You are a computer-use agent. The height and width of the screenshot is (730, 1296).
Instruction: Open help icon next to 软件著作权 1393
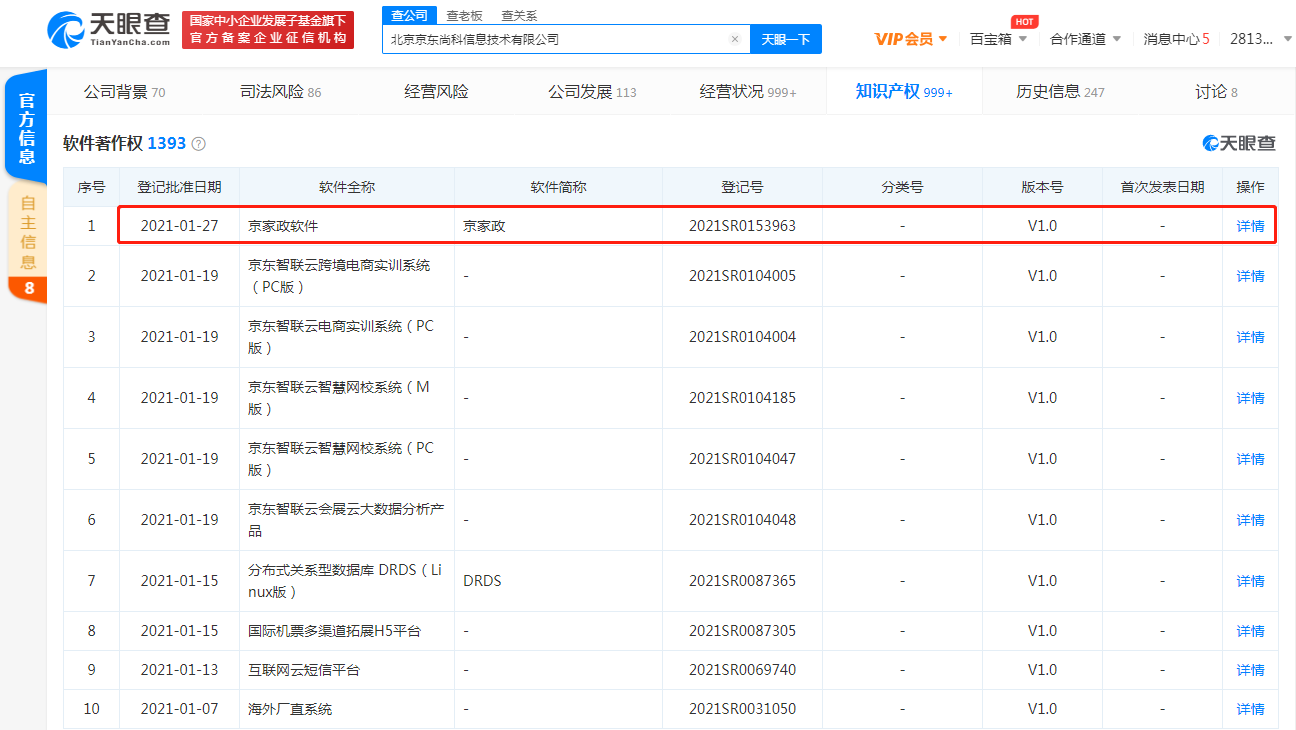click(199, 144)
